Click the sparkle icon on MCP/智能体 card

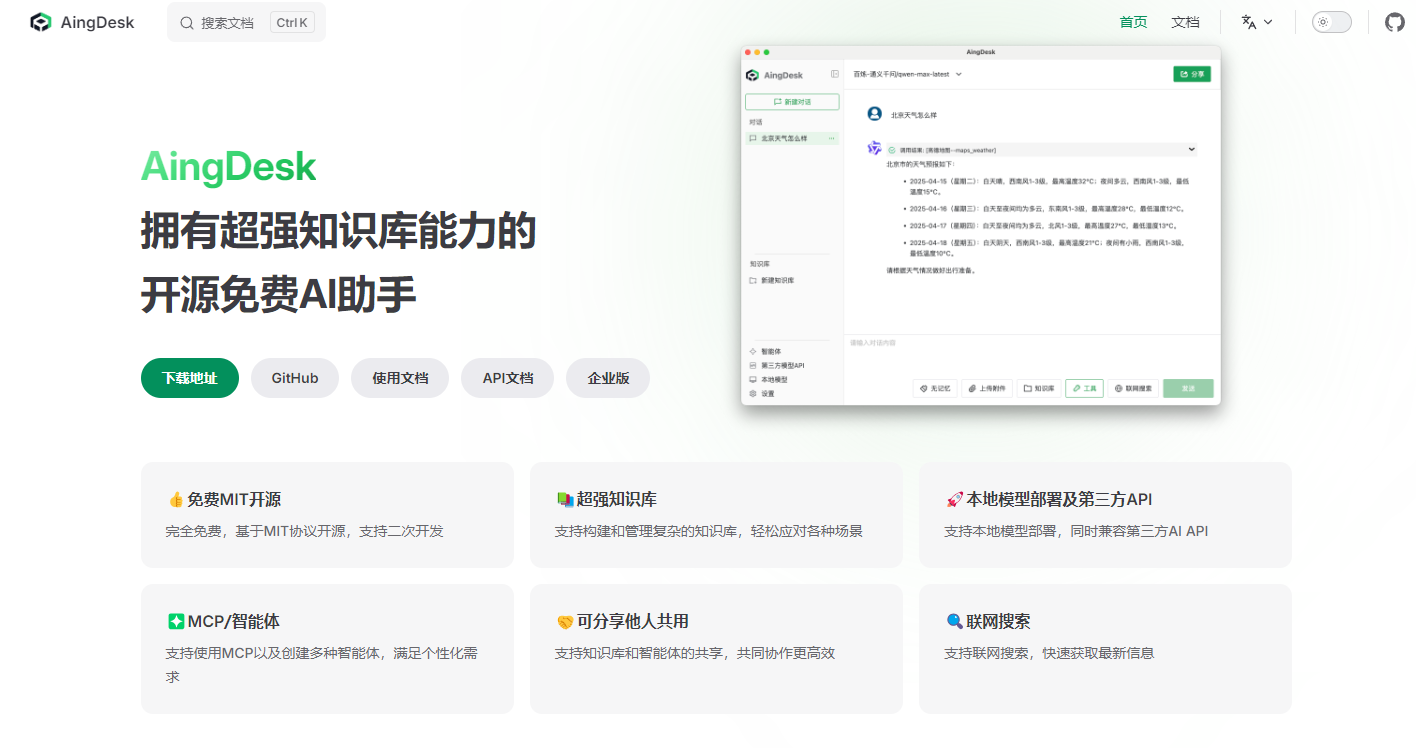pos(176,622)
